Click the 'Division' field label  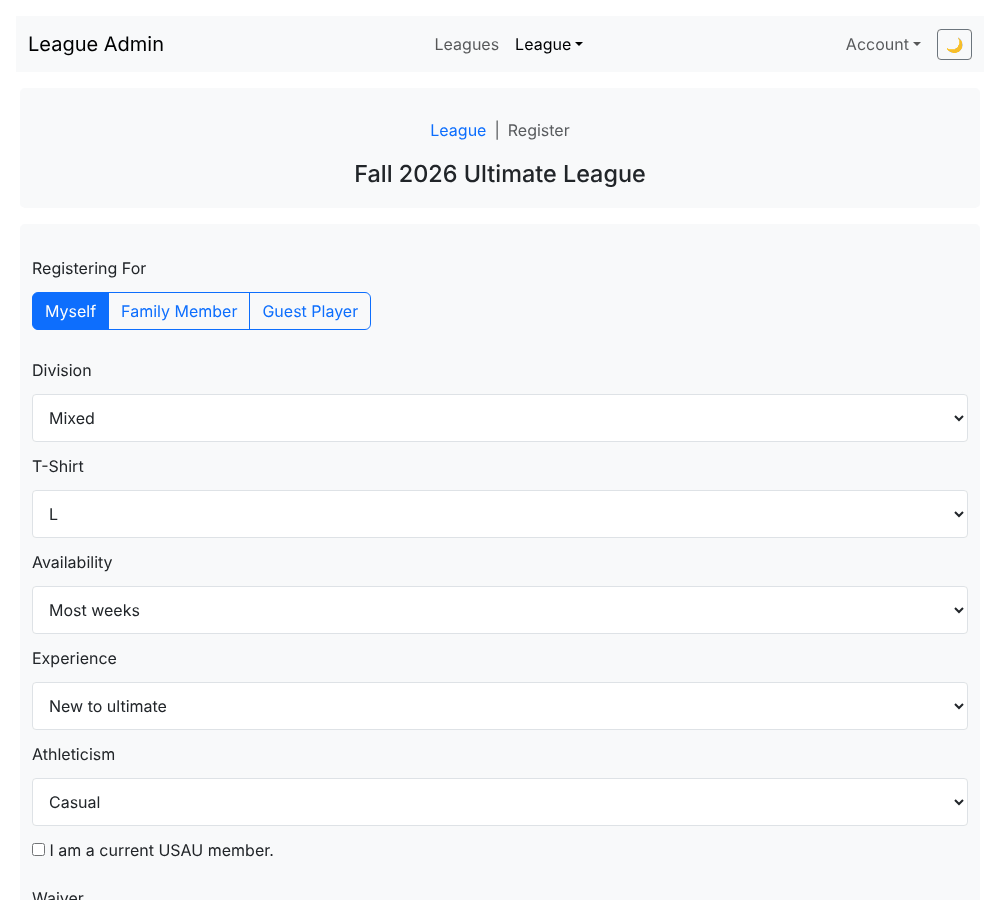pos(62,371)
